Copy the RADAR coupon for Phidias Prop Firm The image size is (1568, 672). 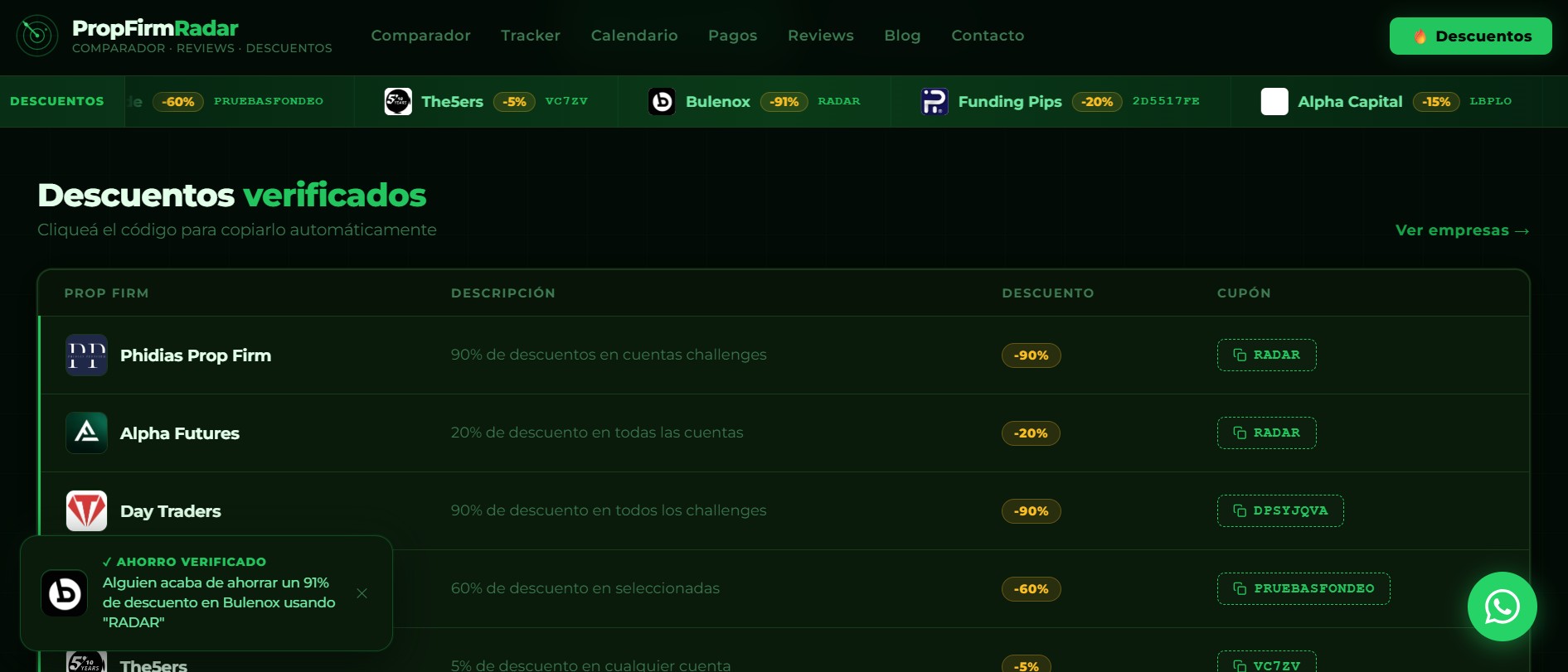coord(1267,355)
